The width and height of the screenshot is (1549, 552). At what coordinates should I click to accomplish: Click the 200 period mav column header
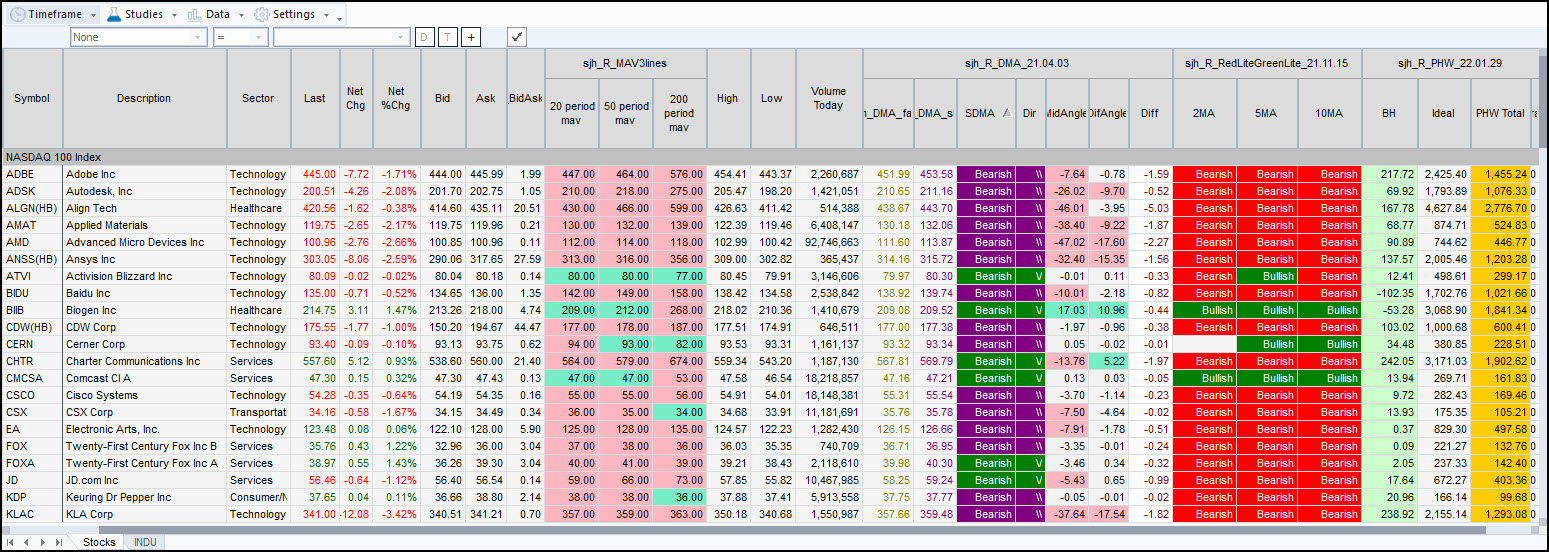click(x=679, y=113)
